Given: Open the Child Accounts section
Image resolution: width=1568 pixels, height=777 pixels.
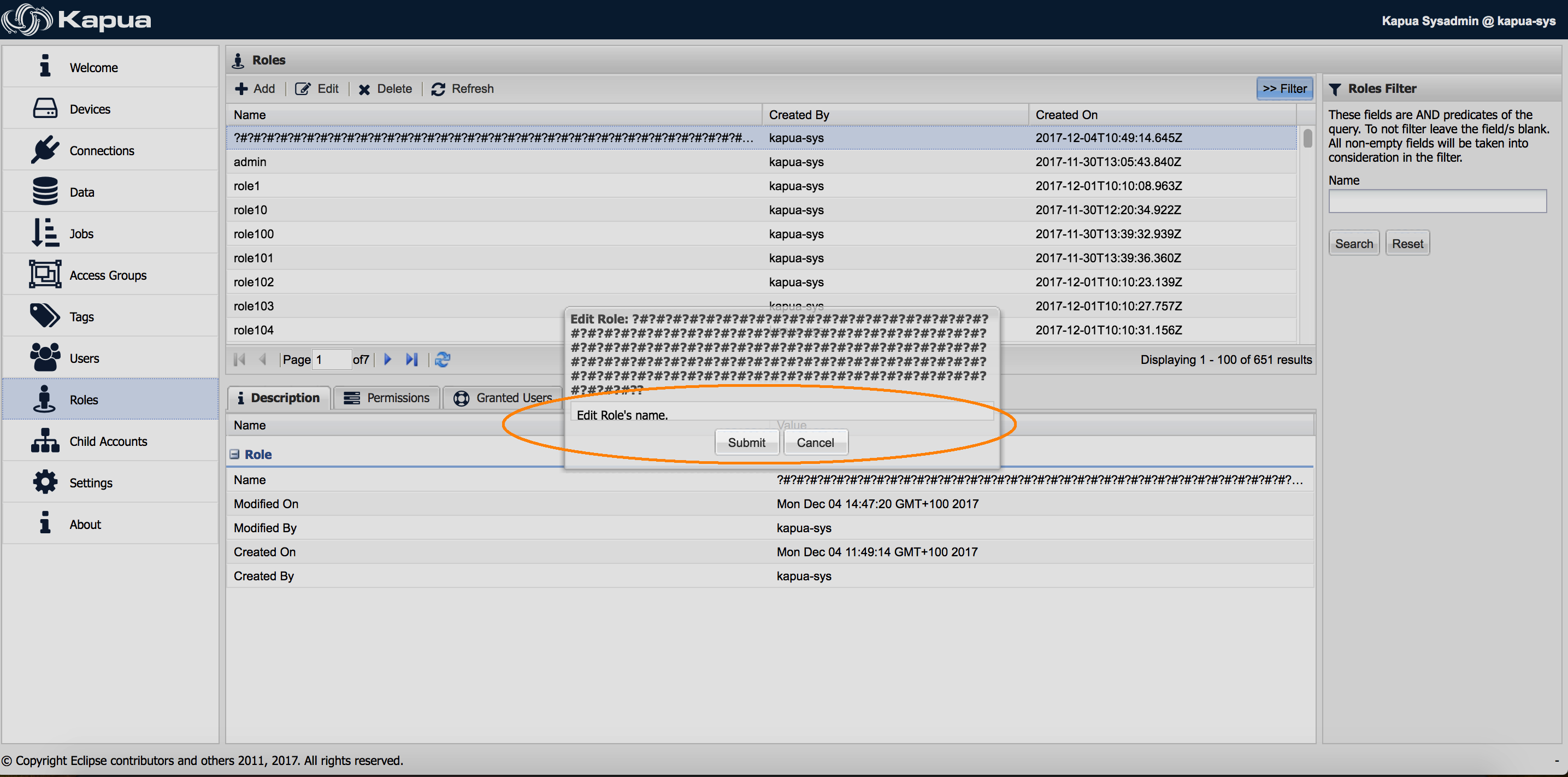Looking at the screenshot, I should pyautogui.click(x=108, y=441).
